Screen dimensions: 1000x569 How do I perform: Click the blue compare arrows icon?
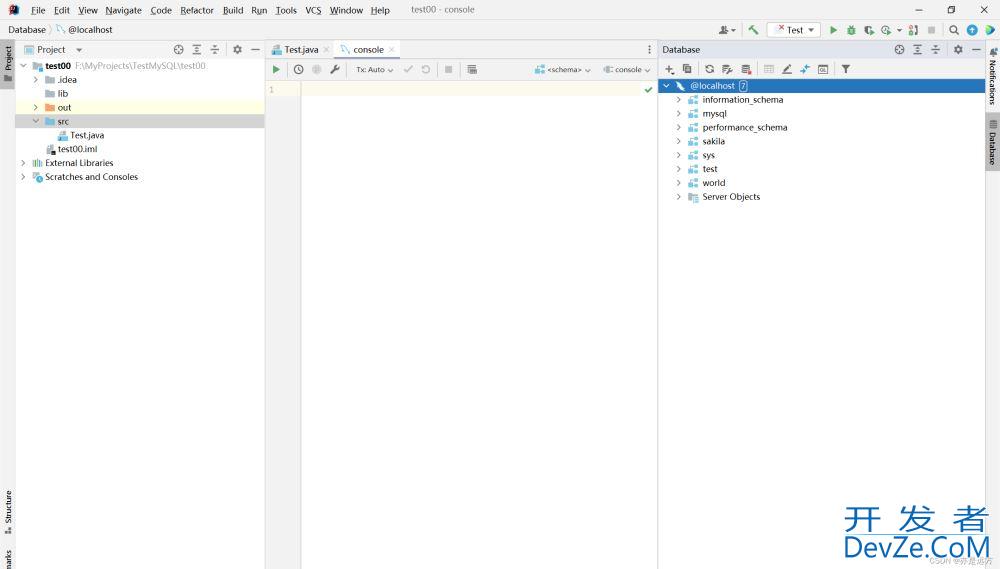[805, 69]
